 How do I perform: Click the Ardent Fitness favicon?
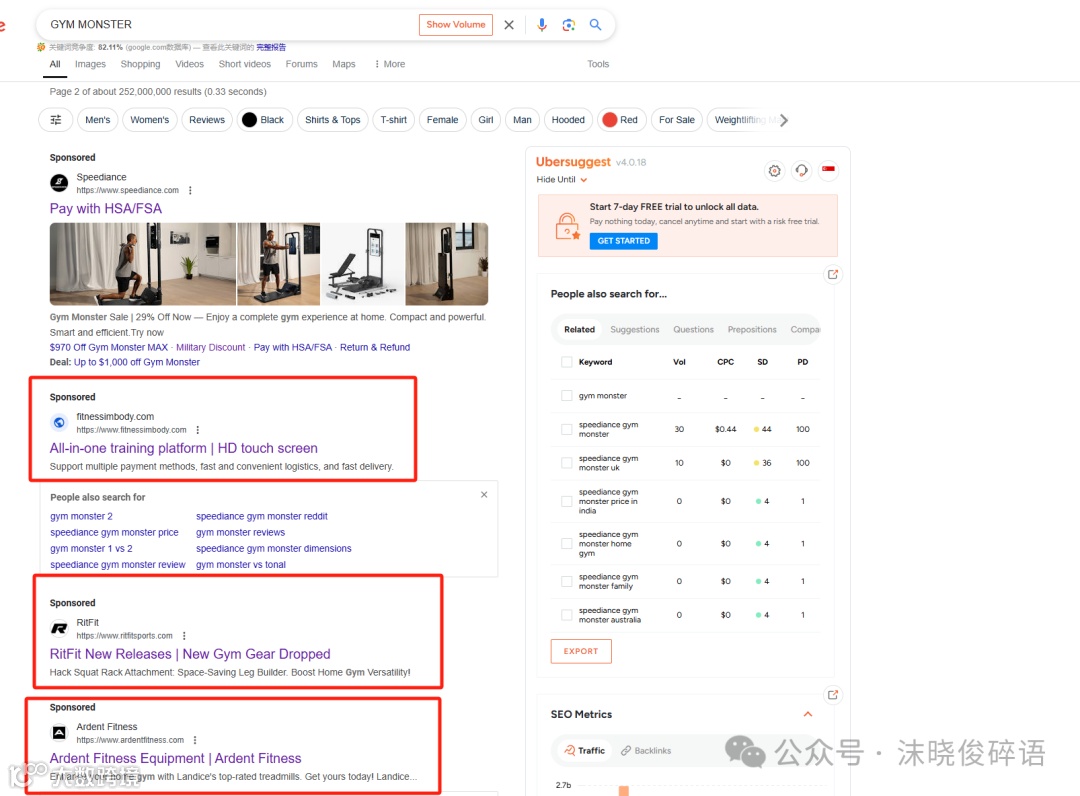point(59,733)
